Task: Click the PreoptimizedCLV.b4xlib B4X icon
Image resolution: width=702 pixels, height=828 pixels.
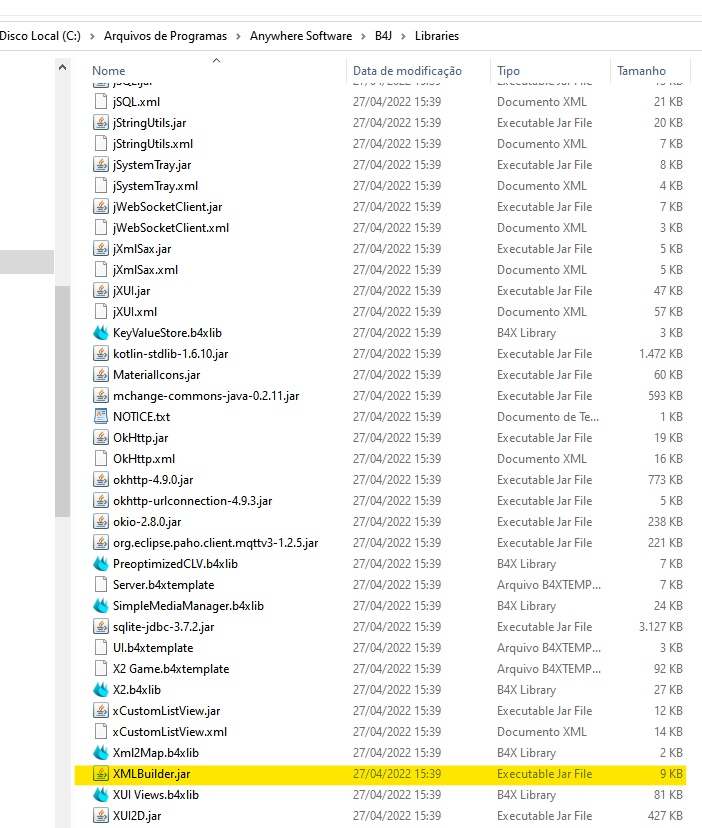Action: 100,564
